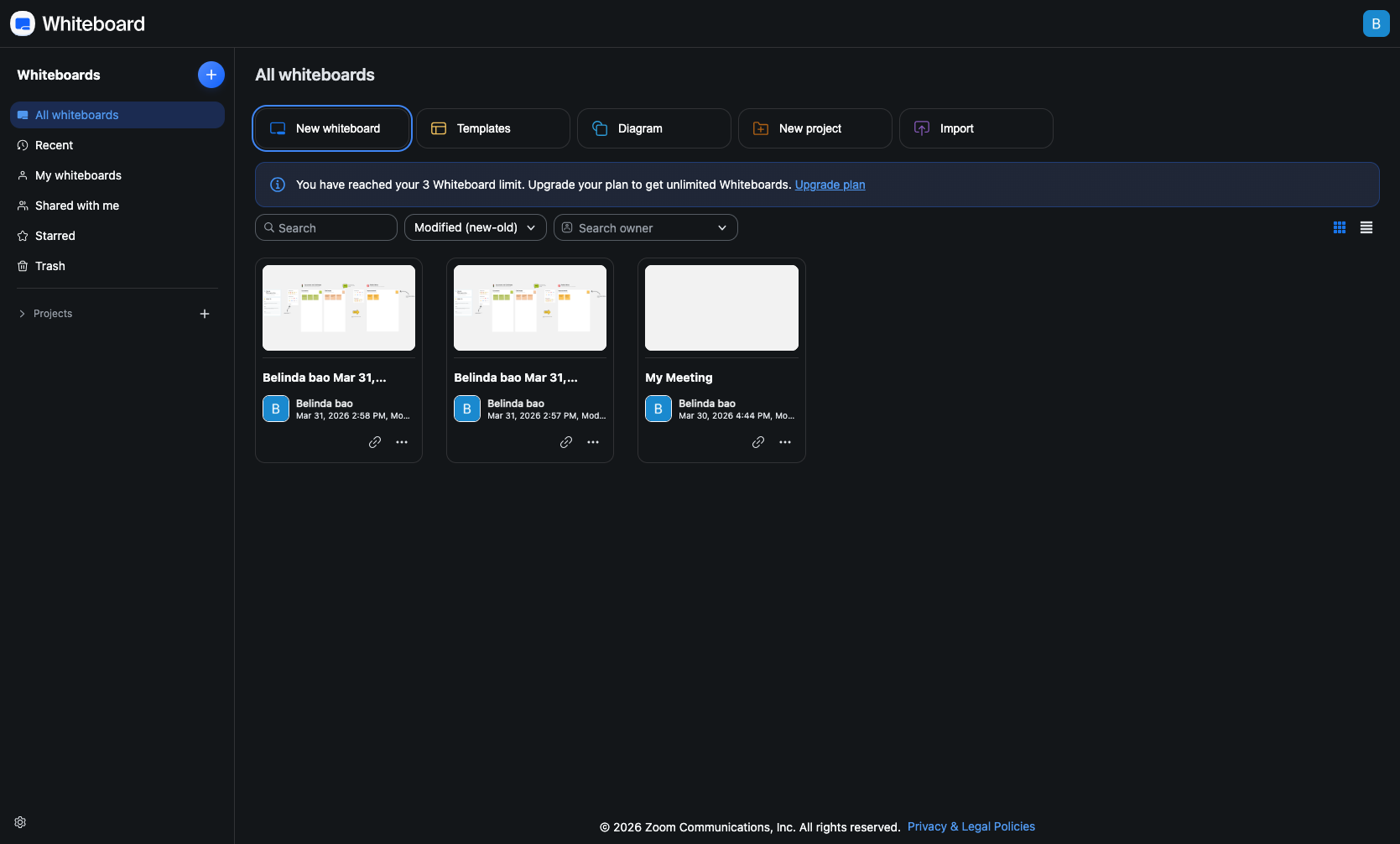Follow the Upgrade plan link
Image resolution: width=1400 pixels, height=844 pixels.
[830, 185]
